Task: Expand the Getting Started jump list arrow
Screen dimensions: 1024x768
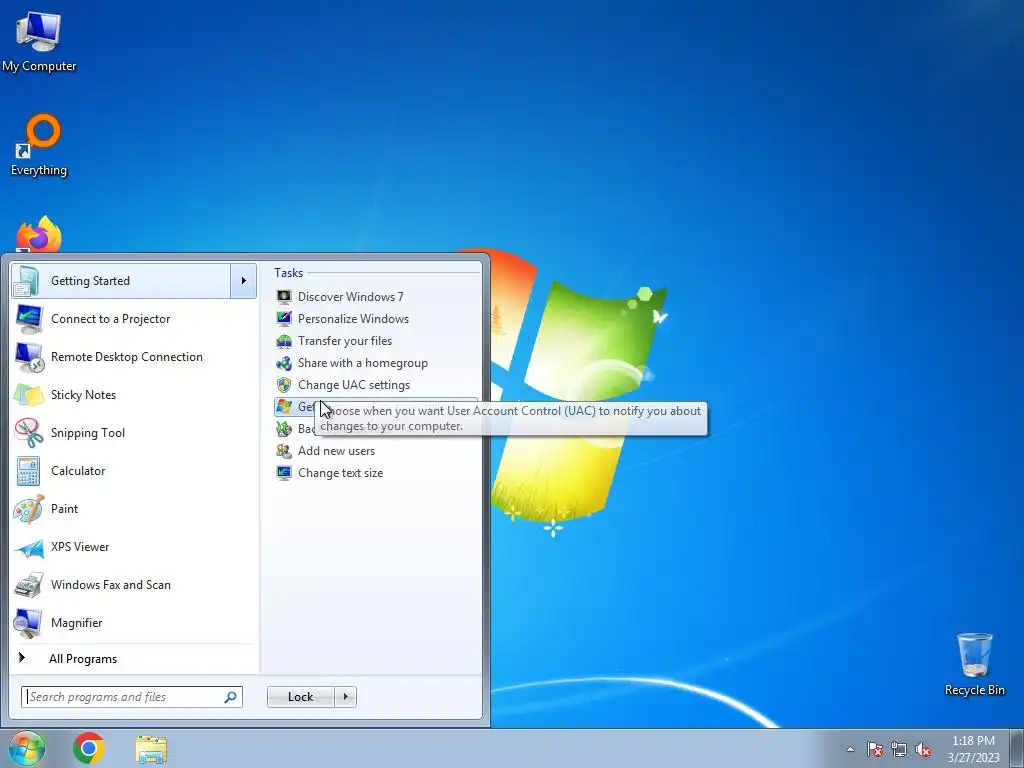Action: (244, 281)
